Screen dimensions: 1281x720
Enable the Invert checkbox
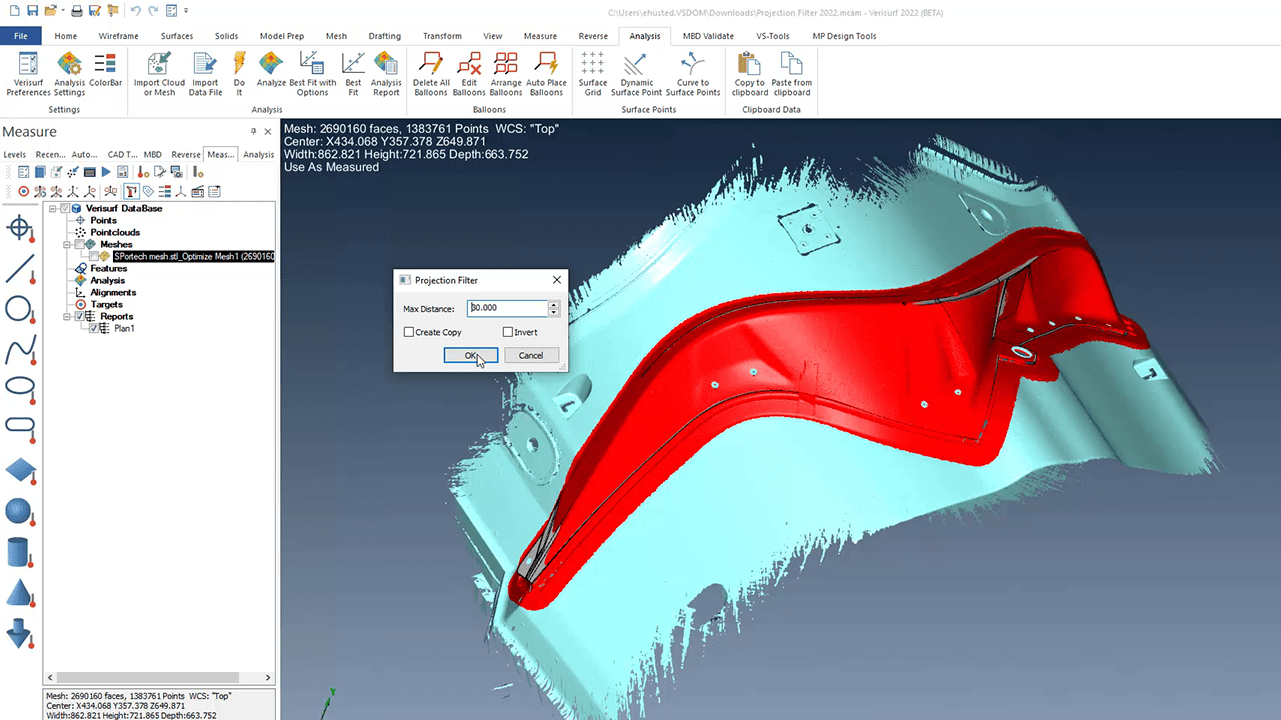click(508, 332)
